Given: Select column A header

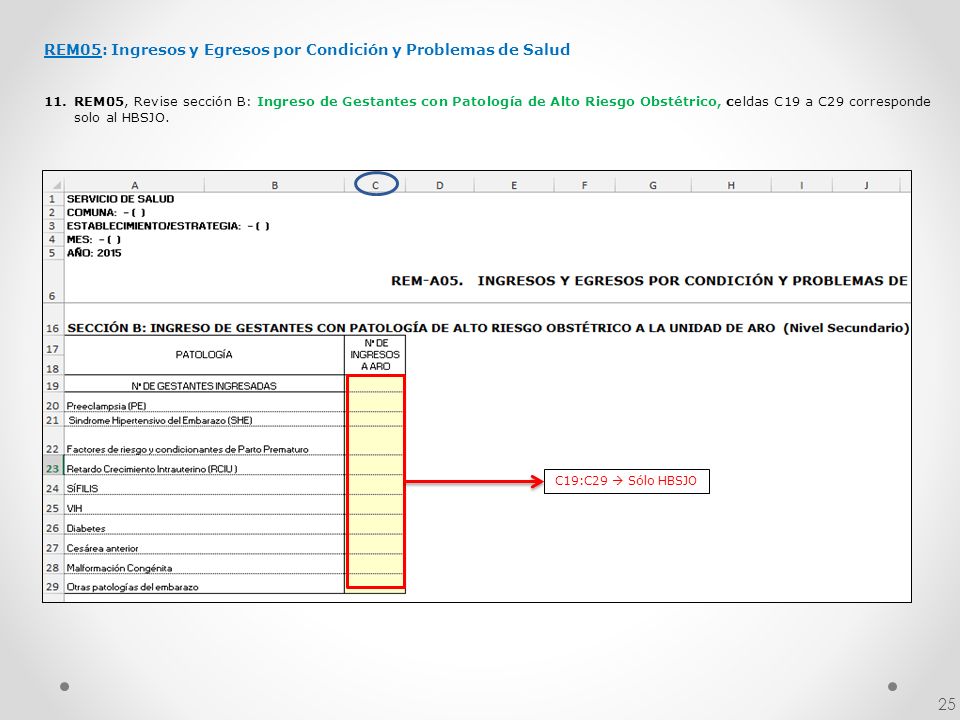Looking at the screenshot, I should tap(134, 185).
